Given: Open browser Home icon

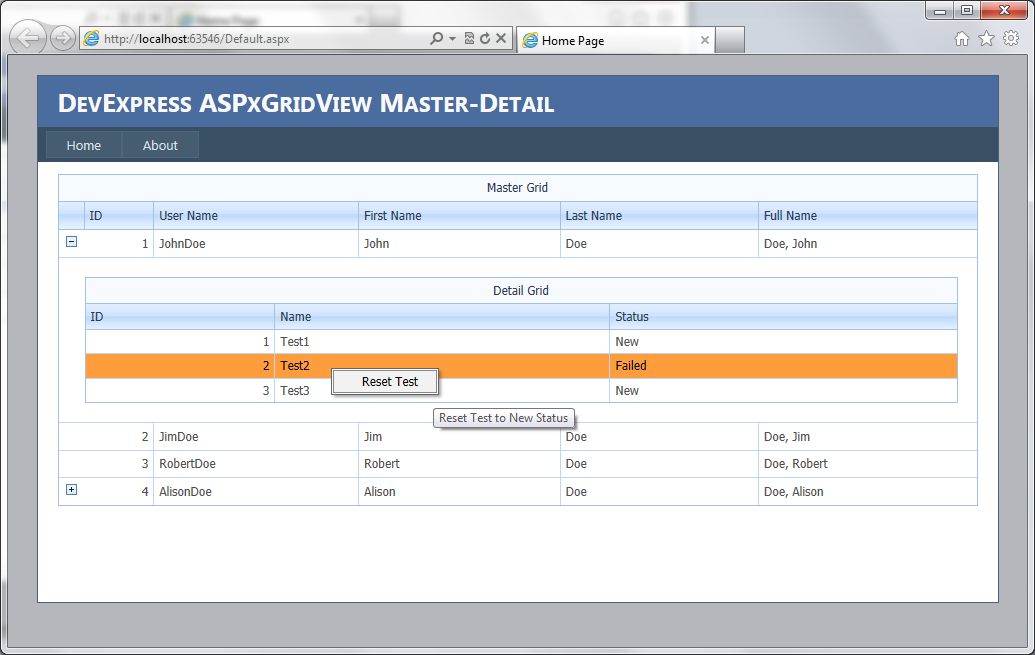Looking at the screenshot, I should pyautogui.click(x=962, y=39).
